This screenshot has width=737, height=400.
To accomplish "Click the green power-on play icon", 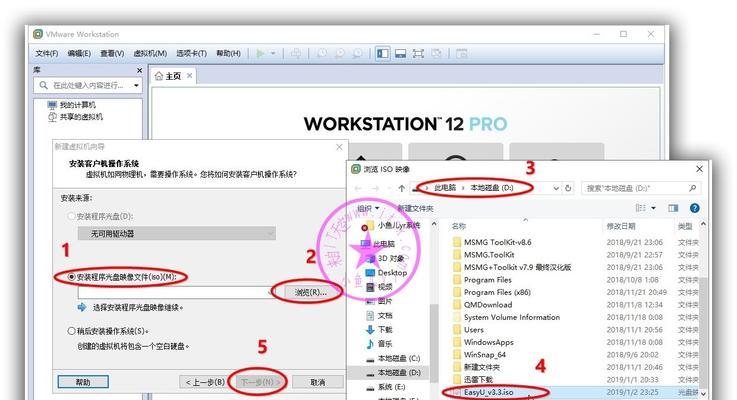I will [260, 54].
